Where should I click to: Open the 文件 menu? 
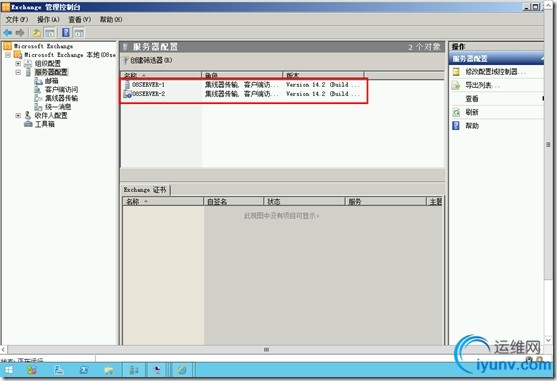tap(16, 20)
